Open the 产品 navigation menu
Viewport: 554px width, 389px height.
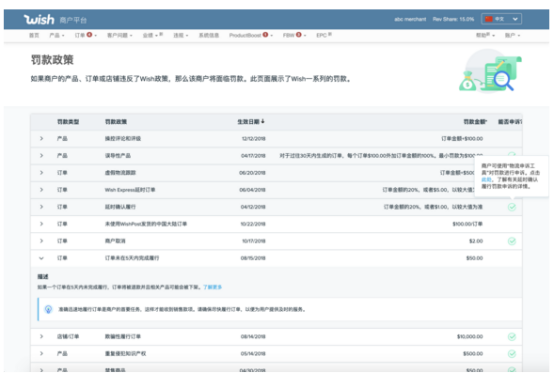click(x=57, y=35)
